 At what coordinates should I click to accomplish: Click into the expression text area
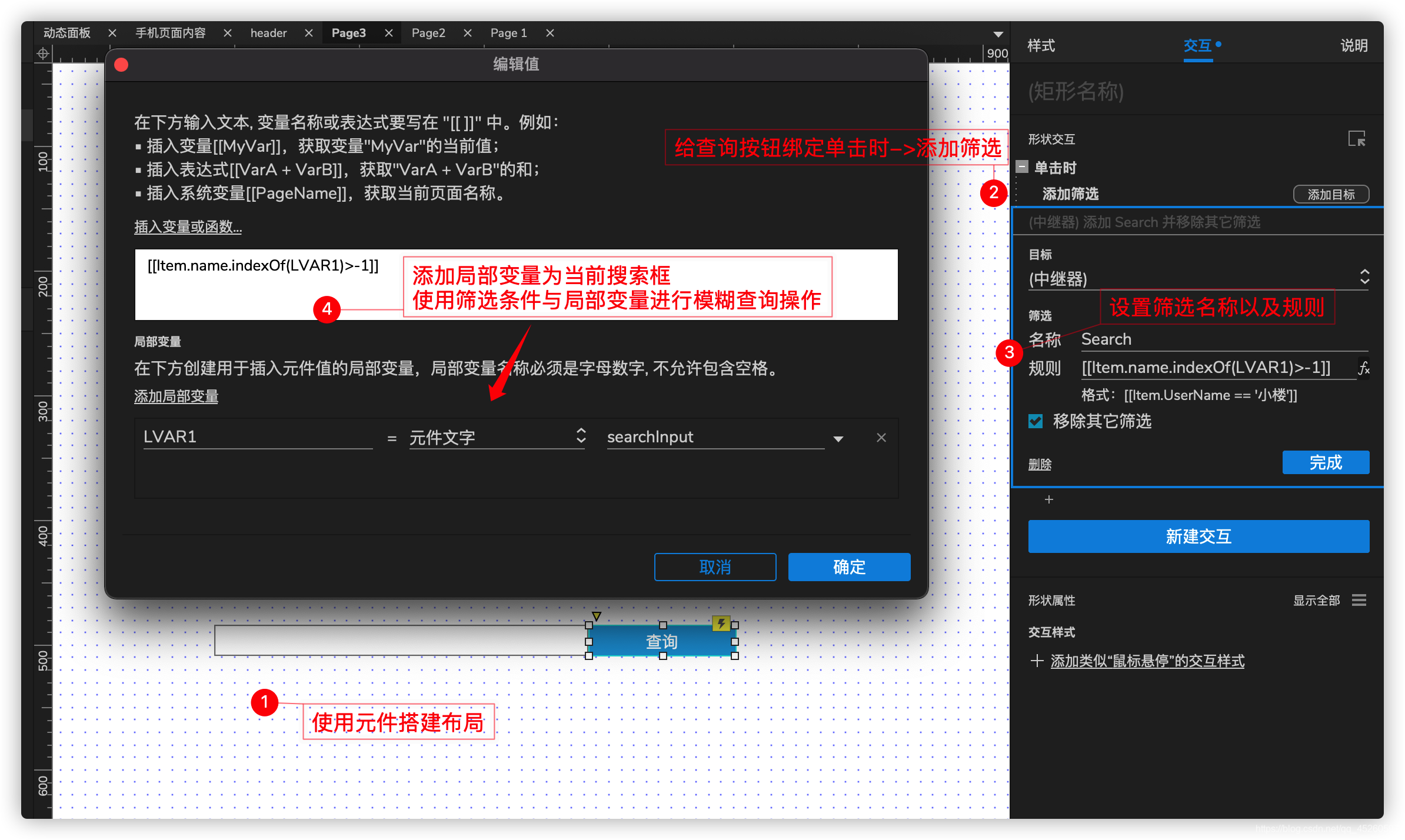click(516, 285)
